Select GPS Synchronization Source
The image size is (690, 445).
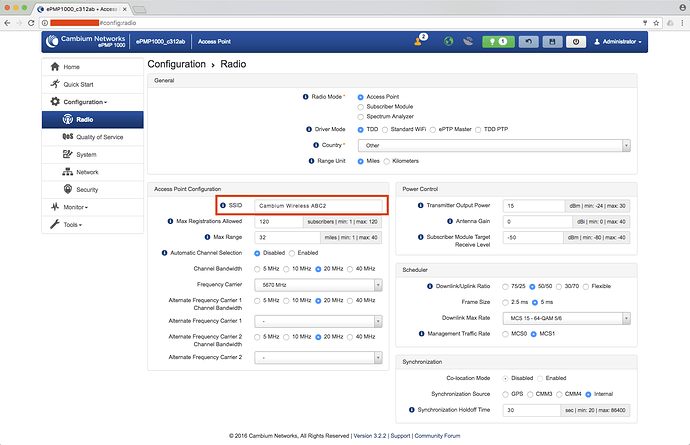coord(506,394)
